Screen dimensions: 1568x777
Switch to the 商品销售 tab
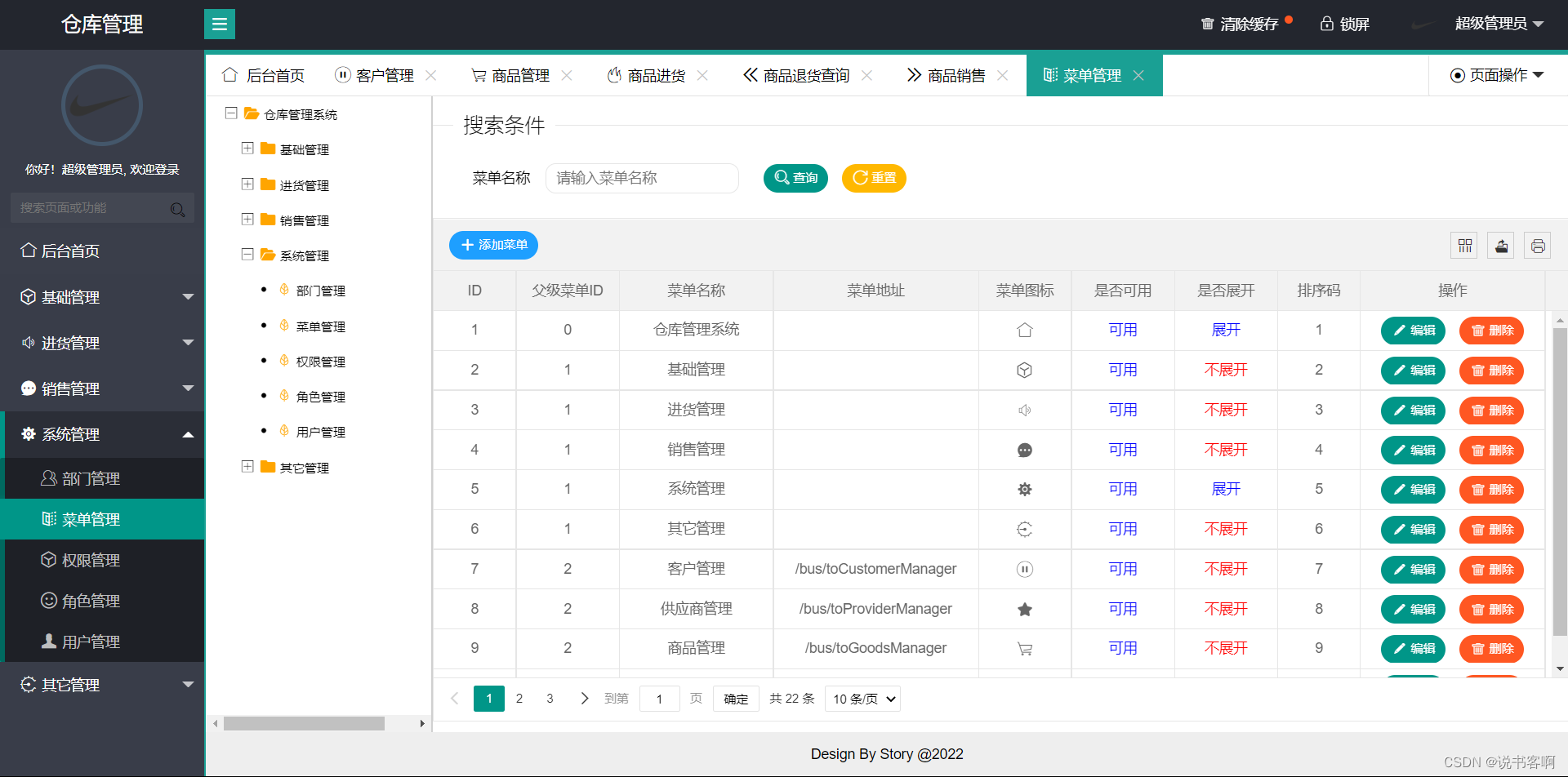coord(947,75)
